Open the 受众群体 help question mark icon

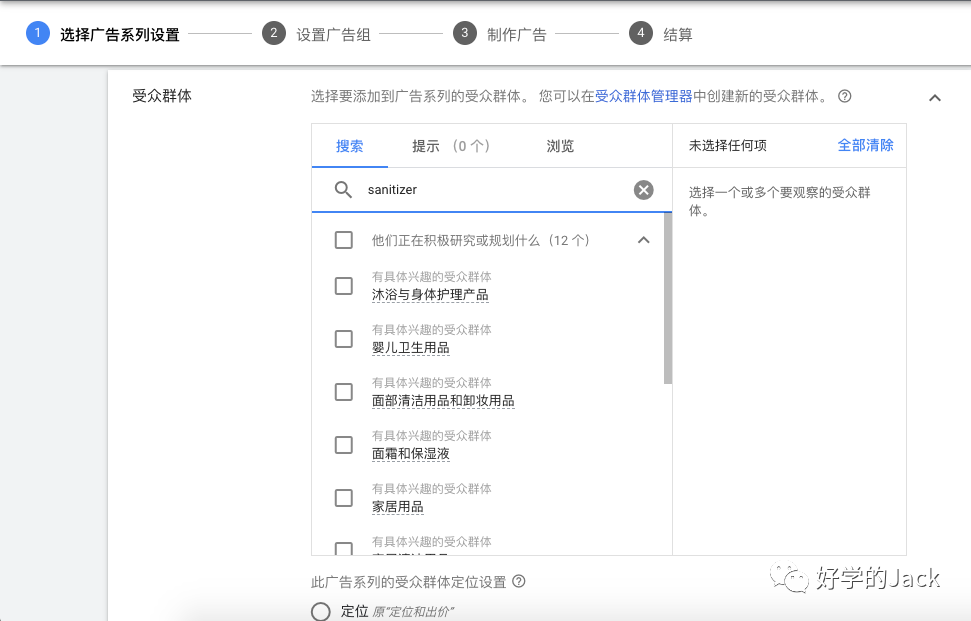tap(843, 96)
